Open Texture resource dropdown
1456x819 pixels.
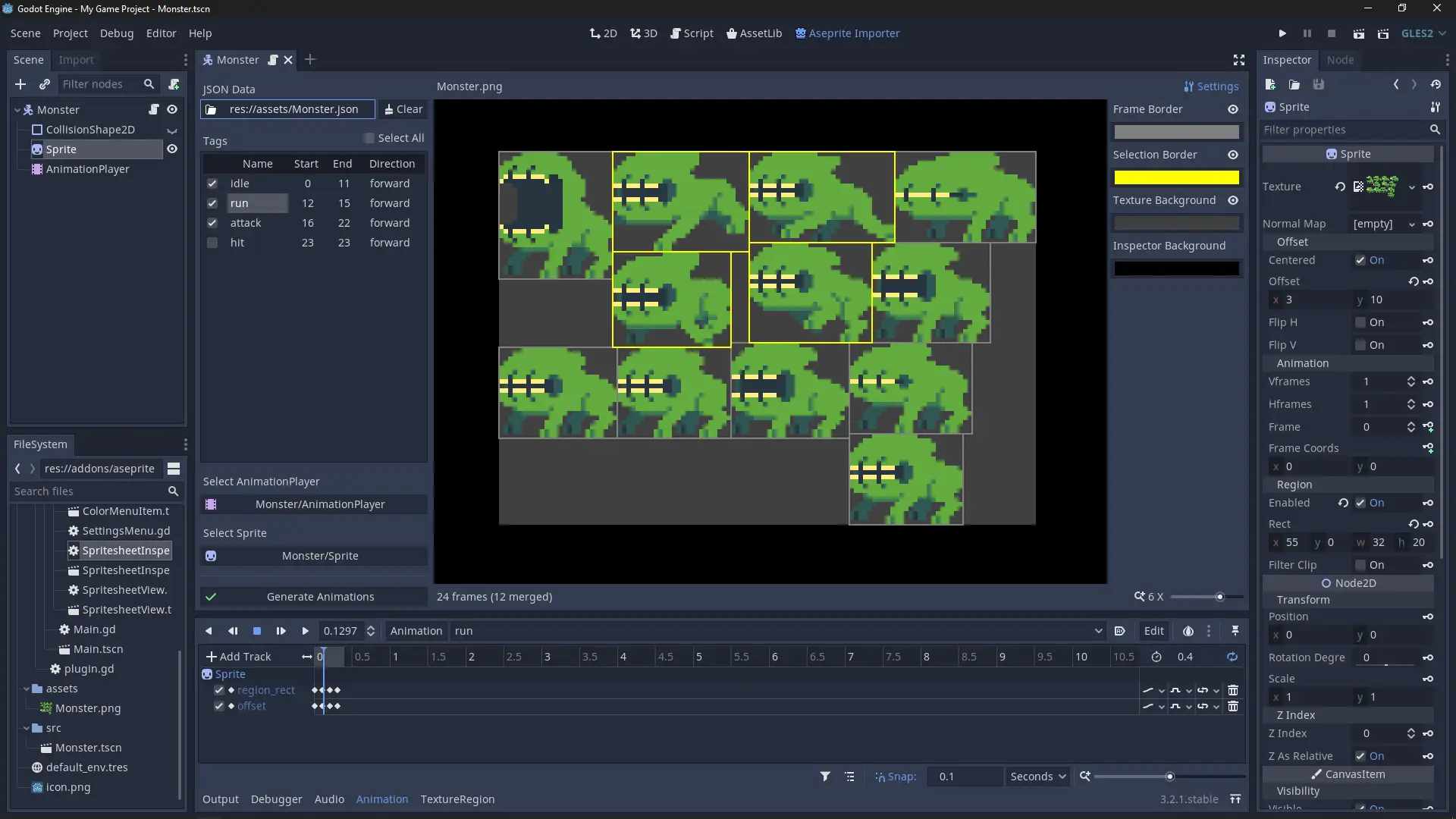tap(1412, 187)
